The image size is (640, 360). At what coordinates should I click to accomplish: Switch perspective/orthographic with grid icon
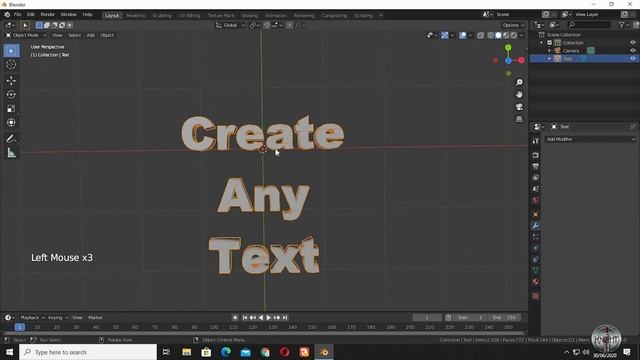click(x=519, y=119)
